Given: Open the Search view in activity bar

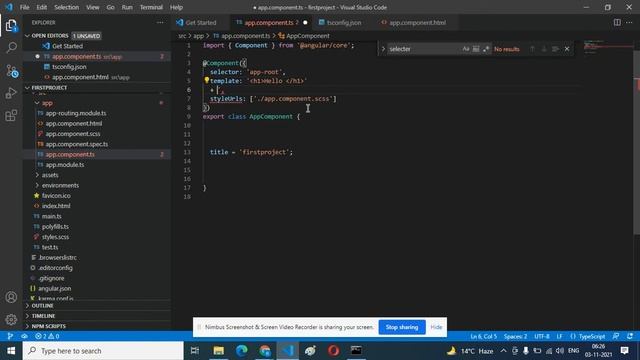Looking at the screenshot, I should [11, 48].
